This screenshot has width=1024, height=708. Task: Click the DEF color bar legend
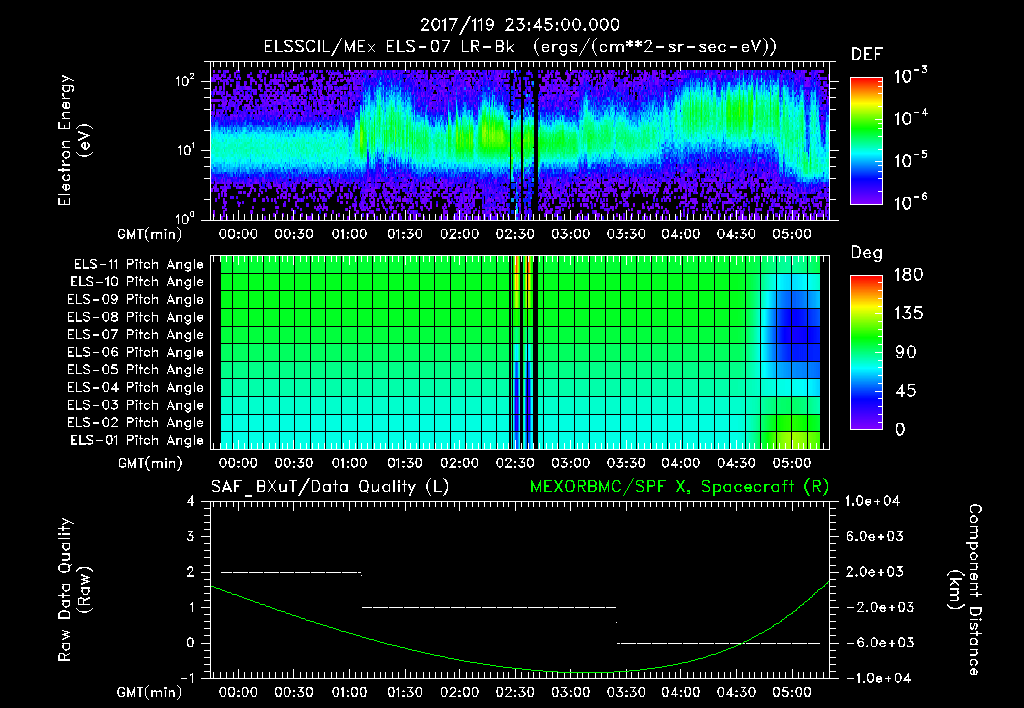click(864, 139)
